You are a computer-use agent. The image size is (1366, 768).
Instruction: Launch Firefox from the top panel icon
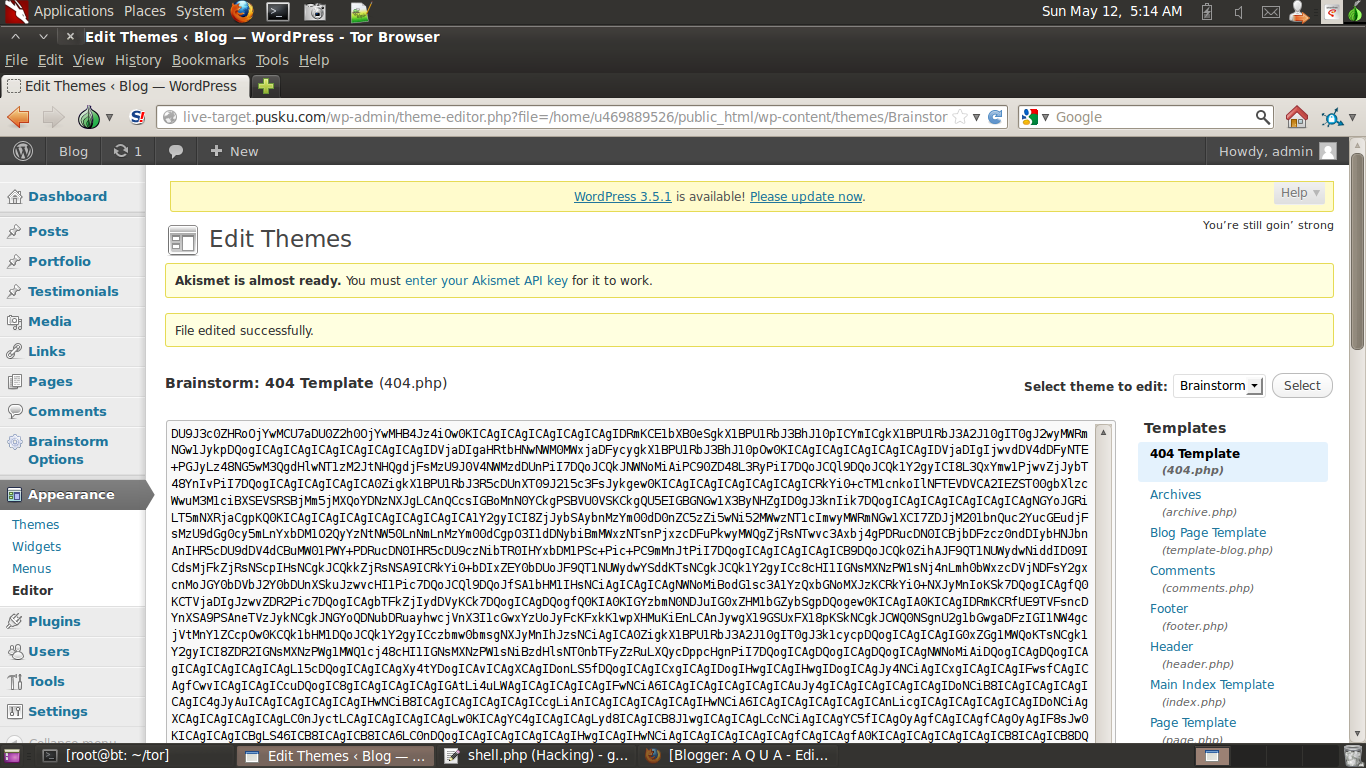tap(242, 12)
